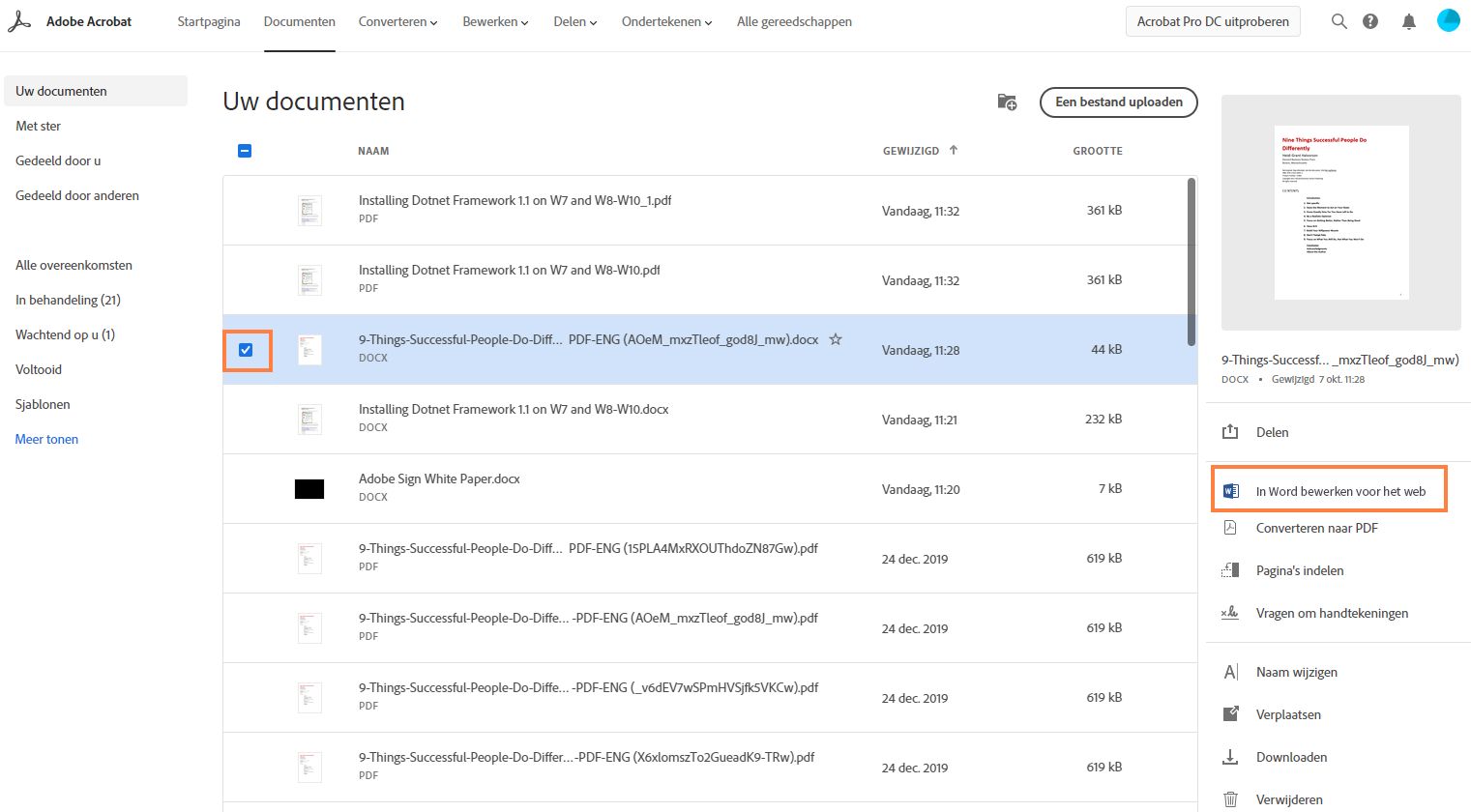This screenshot has width=1471, height=812.
Task: Click the Naam wijzigen rename icon
Action: coord(1230,672)
